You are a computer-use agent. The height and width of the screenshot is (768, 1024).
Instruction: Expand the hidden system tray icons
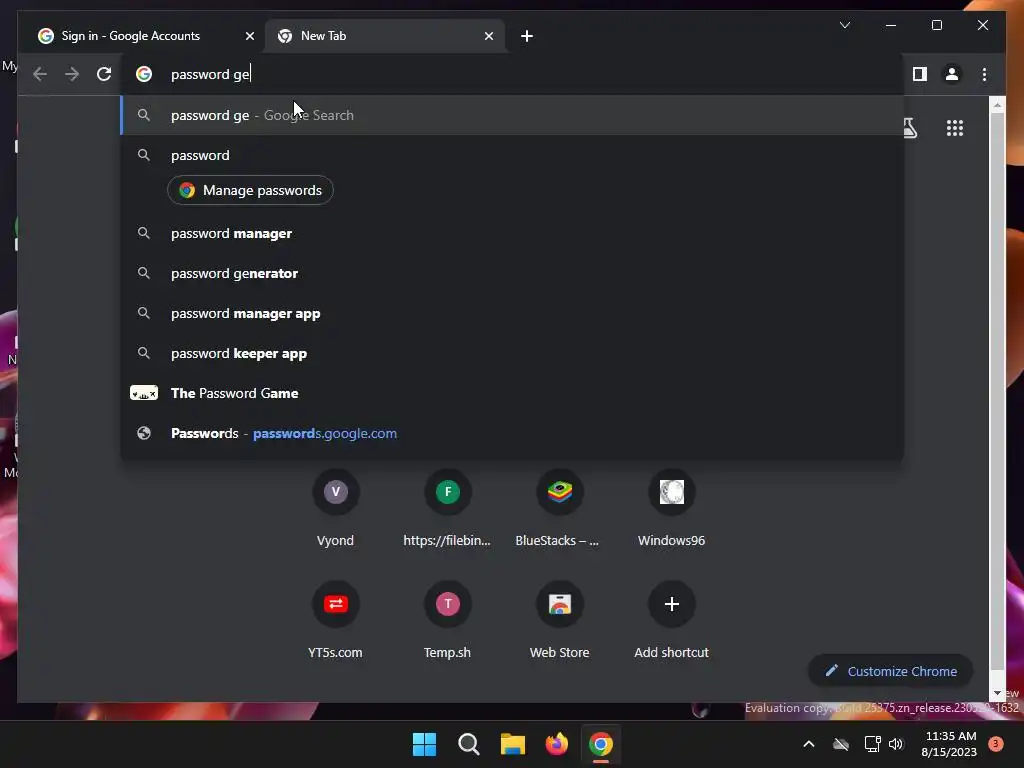coord(808,744)
